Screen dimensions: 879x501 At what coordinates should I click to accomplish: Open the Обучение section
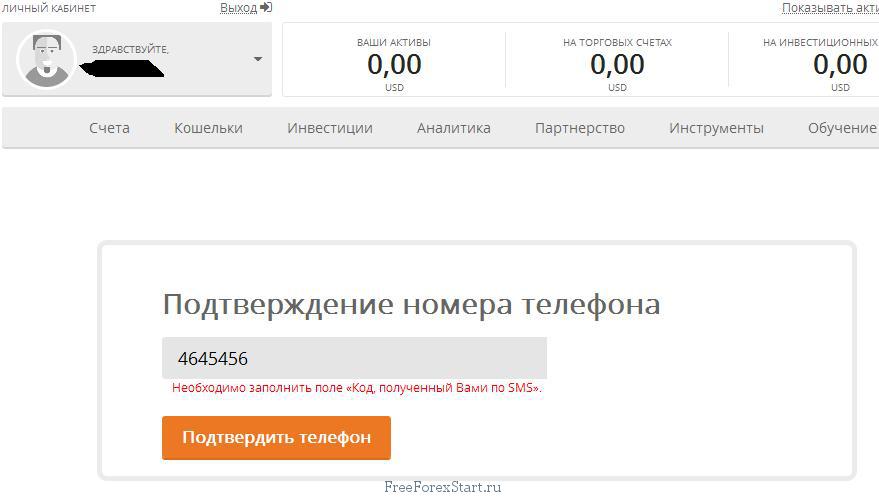pyautogui.click(x=841, y=128)
